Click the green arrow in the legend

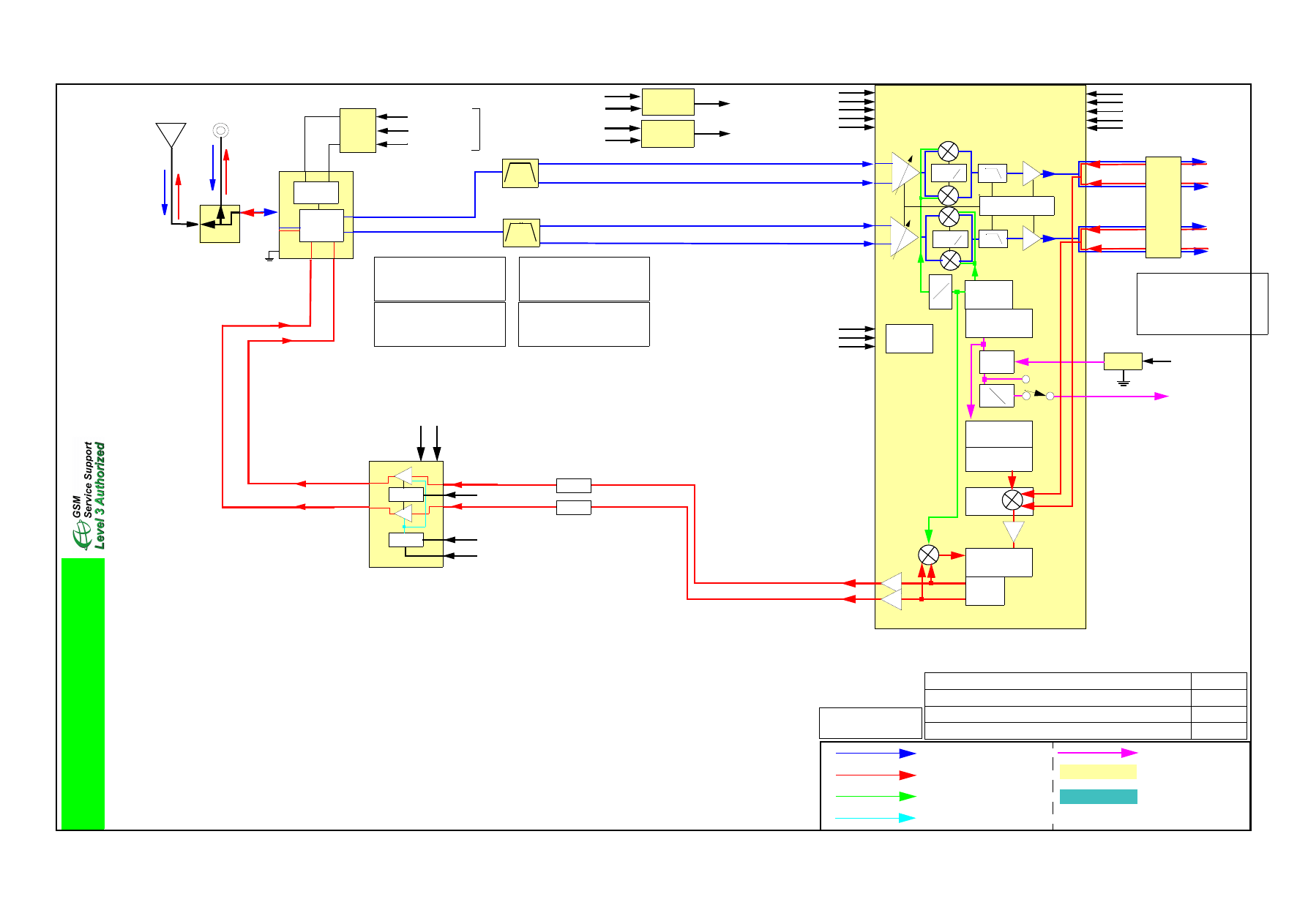pos(875,797)
